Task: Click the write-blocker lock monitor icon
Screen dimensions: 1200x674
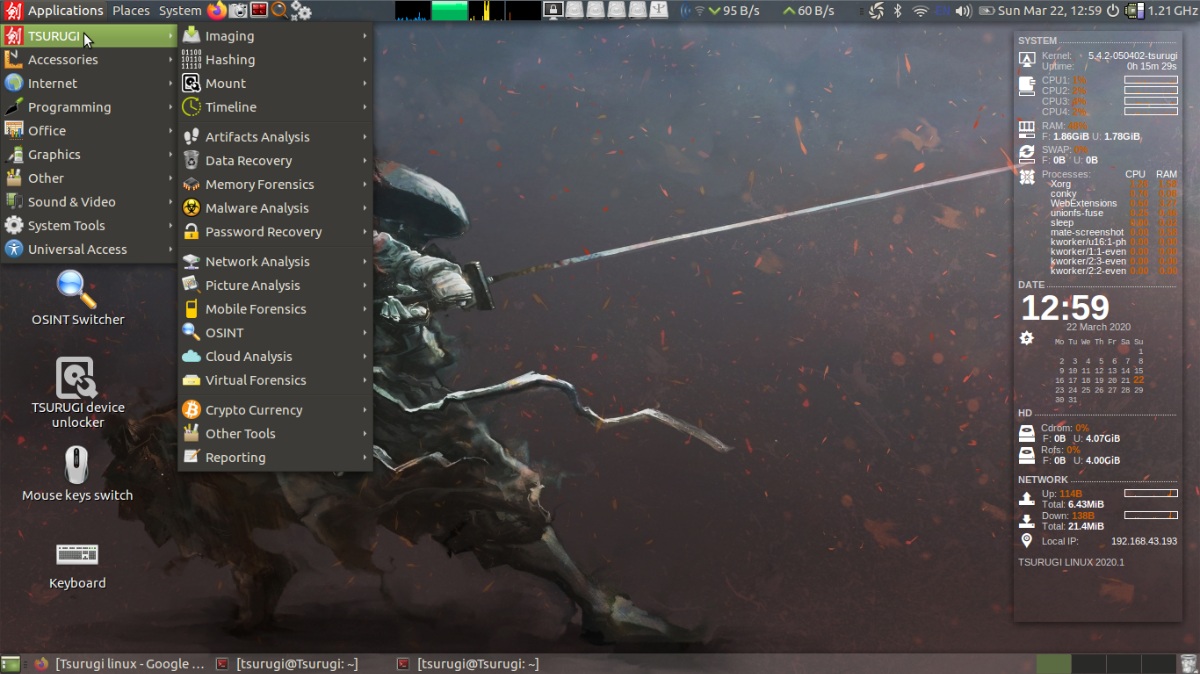Action: tap(553, 11)
